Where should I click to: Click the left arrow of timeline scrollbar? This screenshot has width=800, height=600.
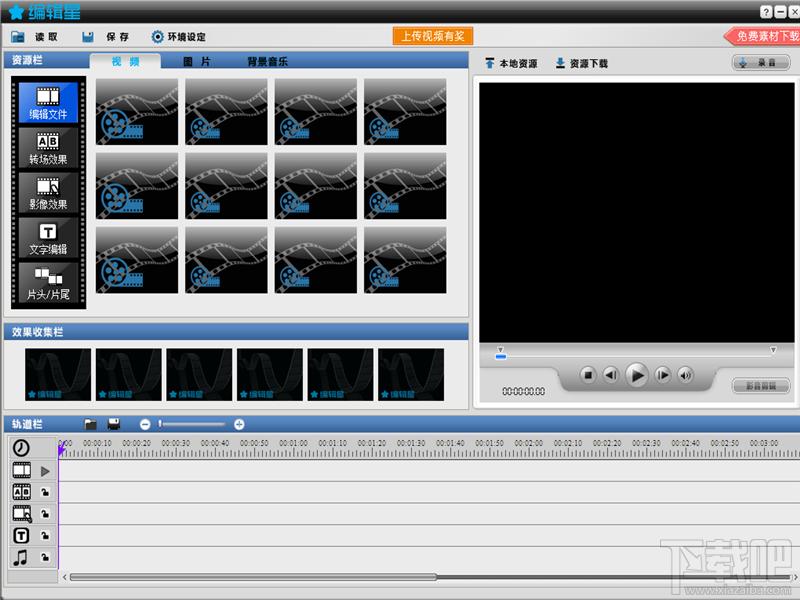64,577
